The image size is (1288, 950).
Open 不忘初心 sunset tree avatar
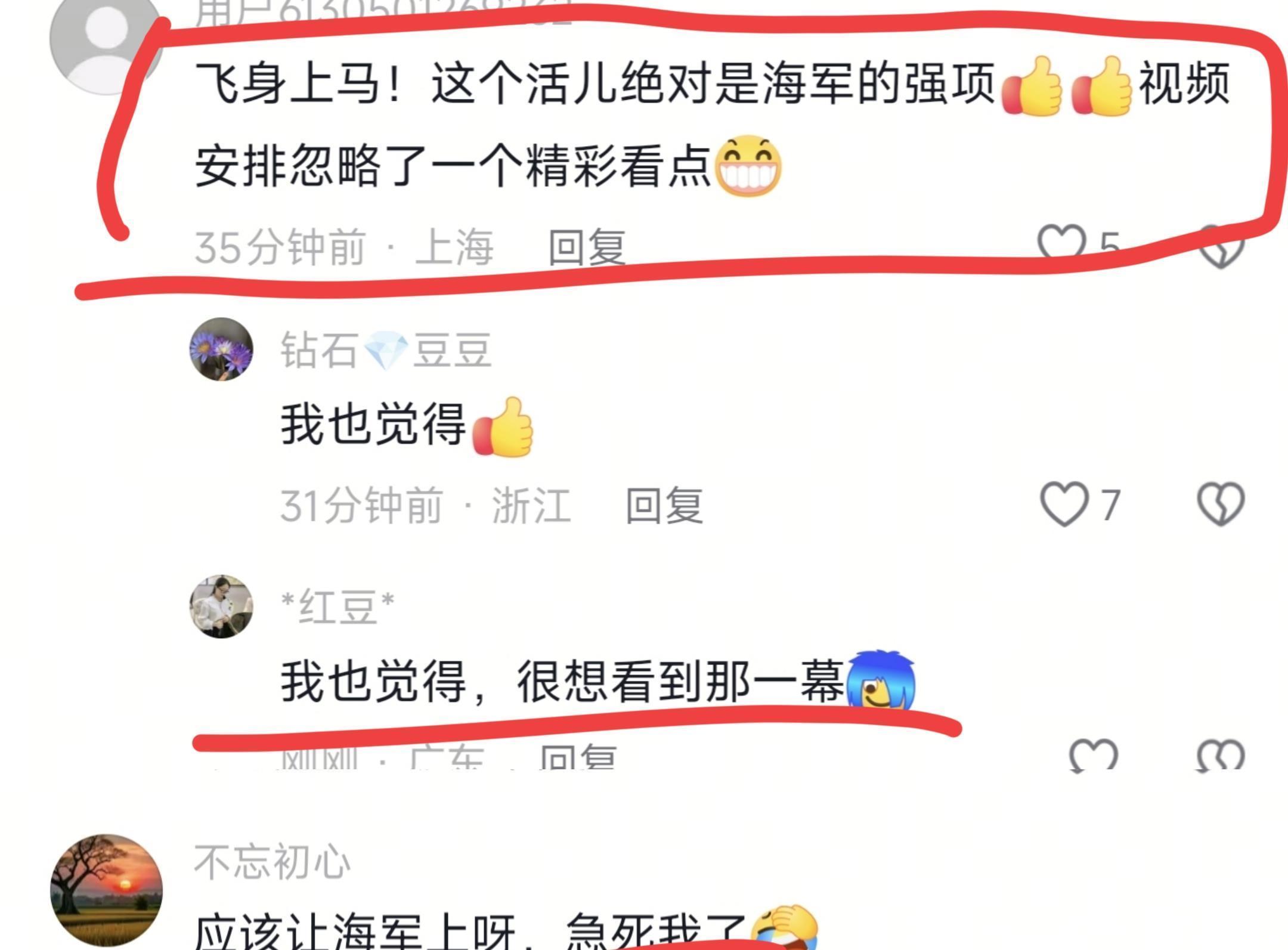point(106,890)
